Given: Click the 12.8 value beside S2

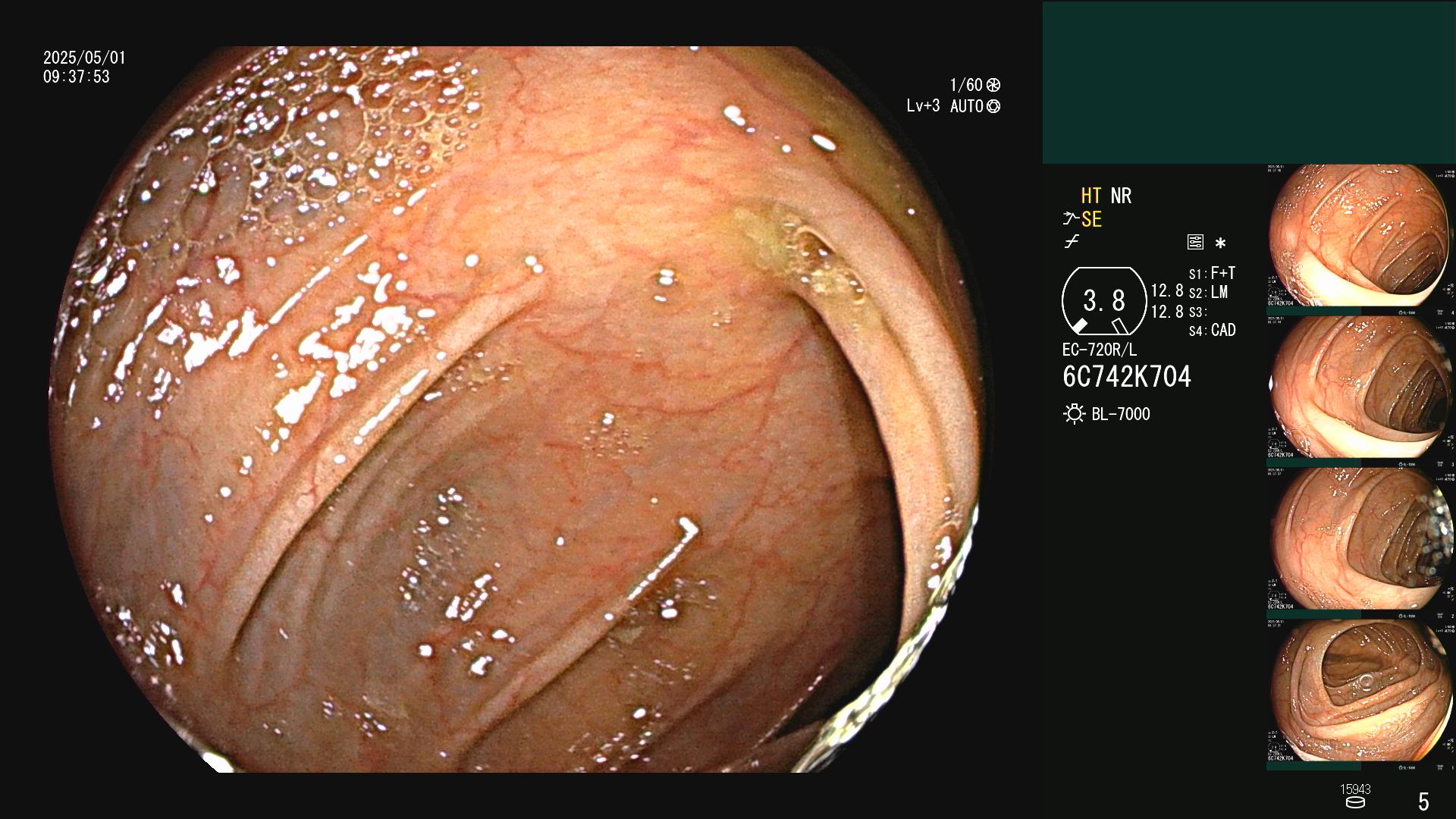Looking at the screenshot, I should tap(1167, 291).
